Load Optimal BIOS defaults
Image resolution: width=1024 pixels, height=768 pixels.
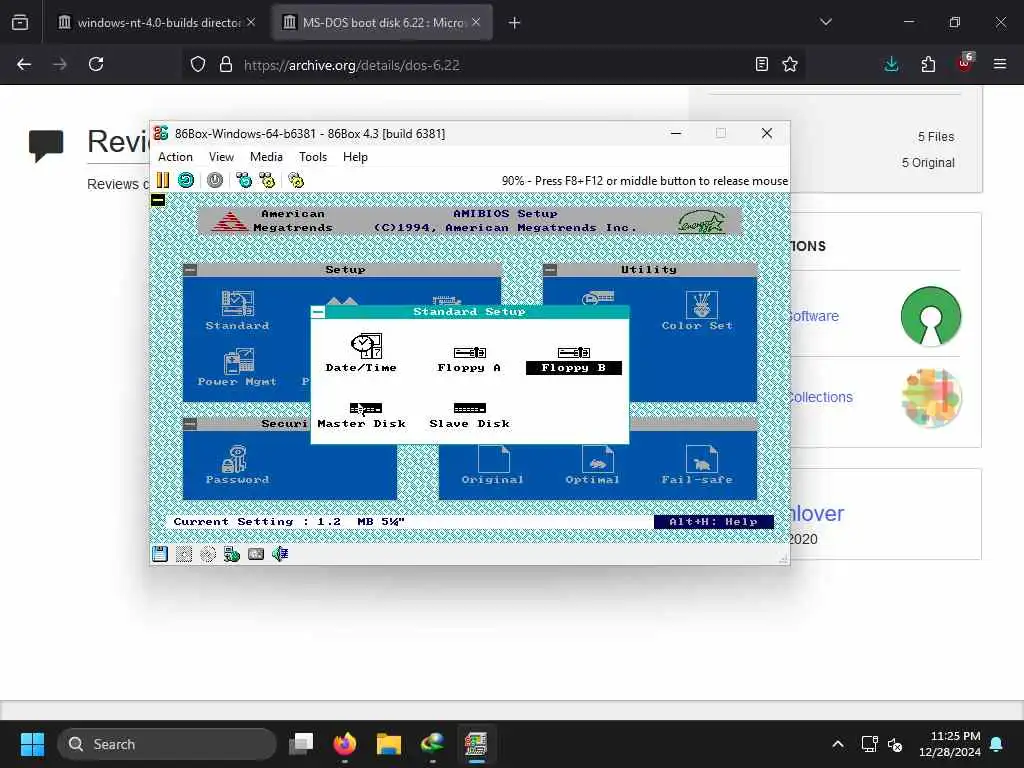click(x=592, y=465)
